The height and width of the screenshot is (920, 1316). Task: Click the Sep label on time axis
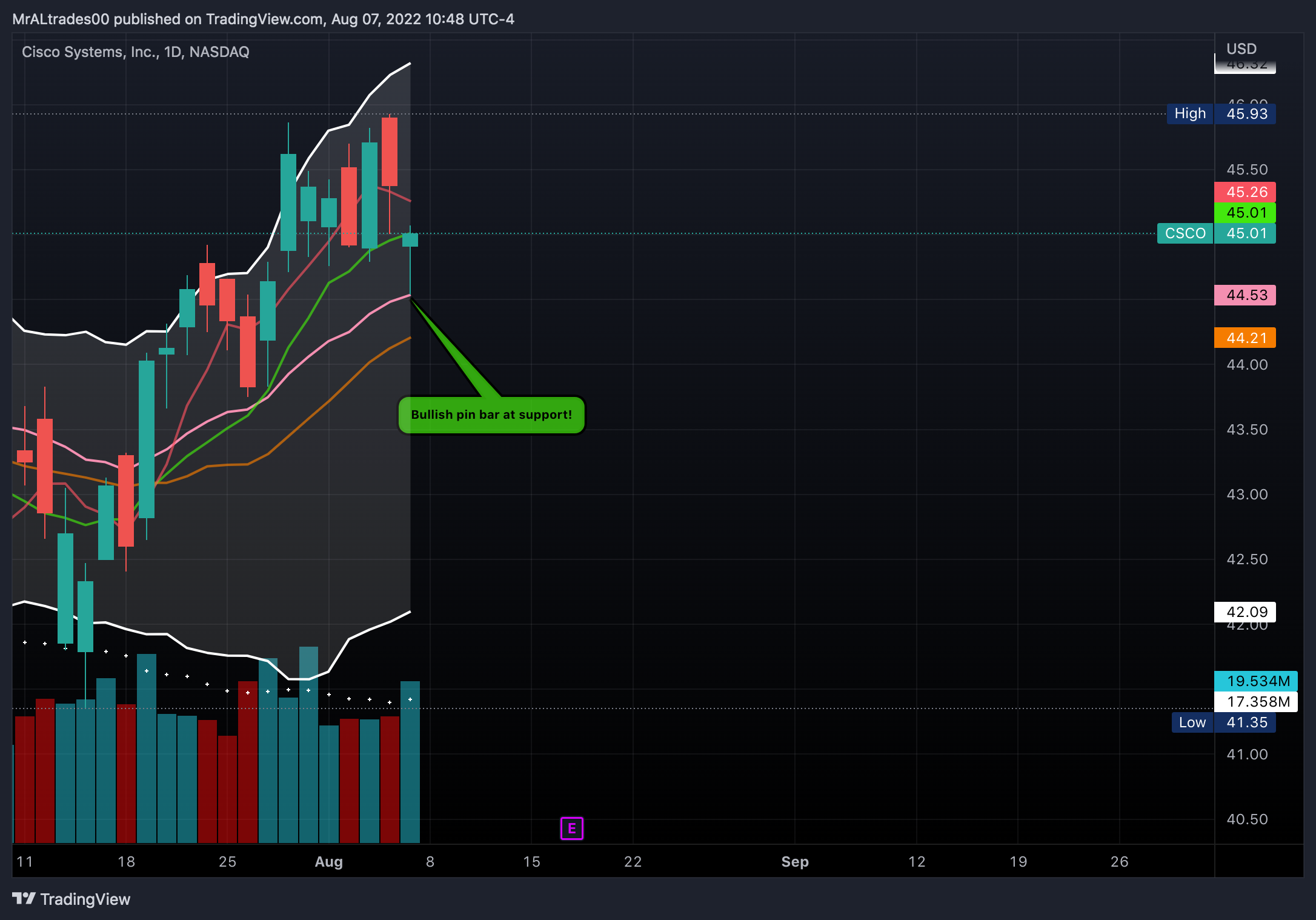pos(795,862)
